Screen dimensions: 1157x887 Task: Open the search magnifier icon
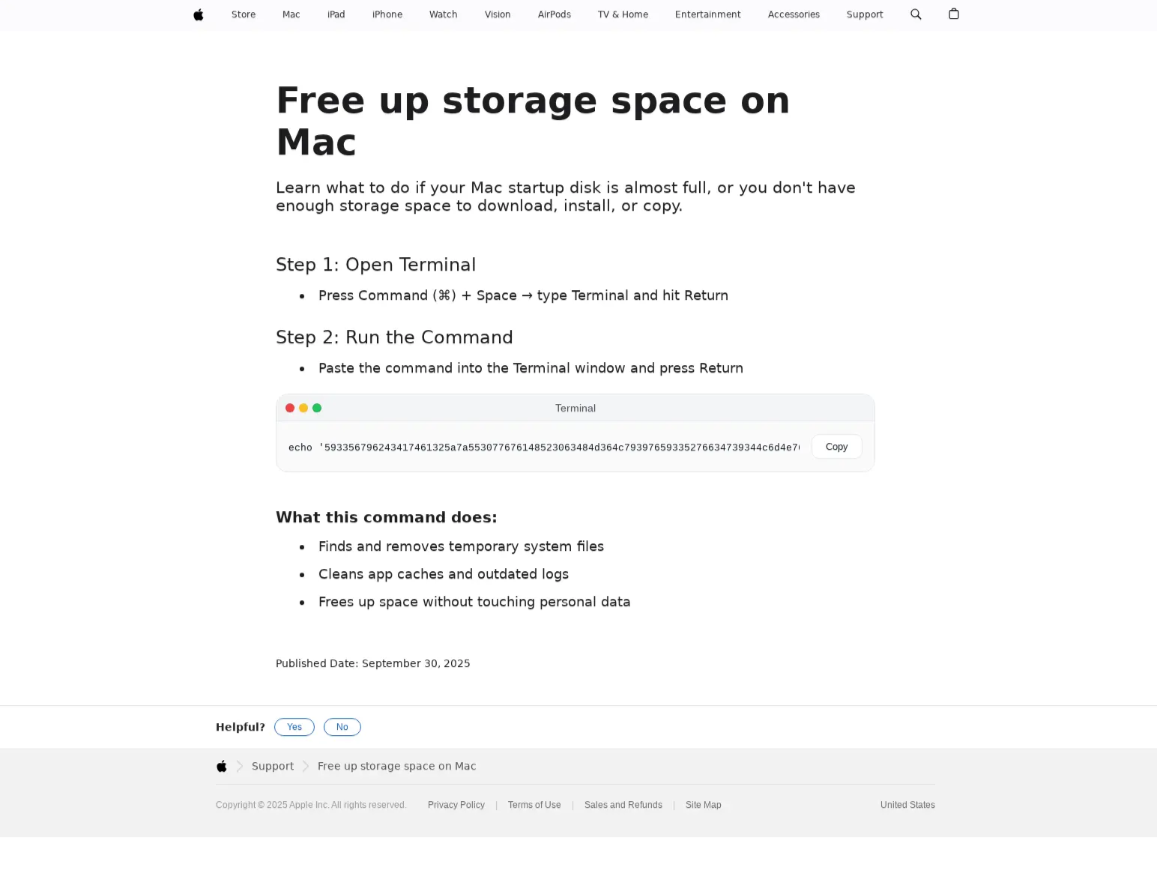coord(916,15)
